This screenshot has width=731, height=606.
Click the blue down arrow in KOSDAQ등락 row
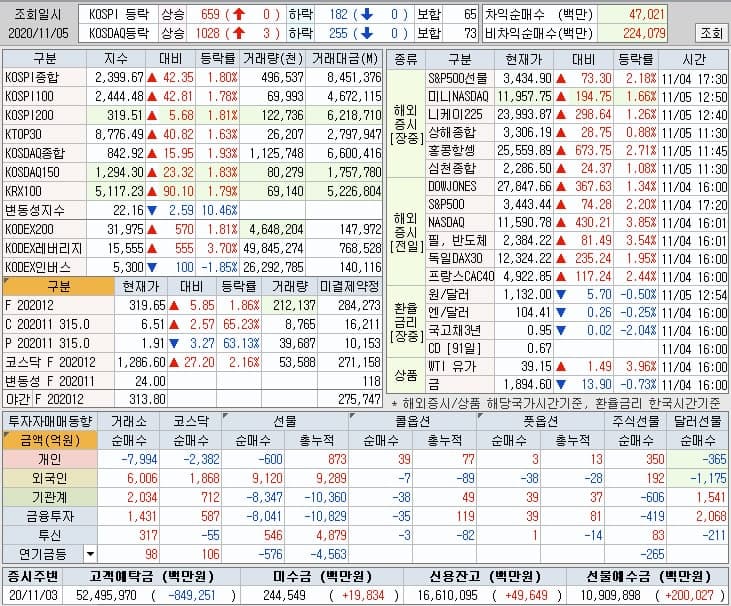pyautogui.click(x=367, y=33)
